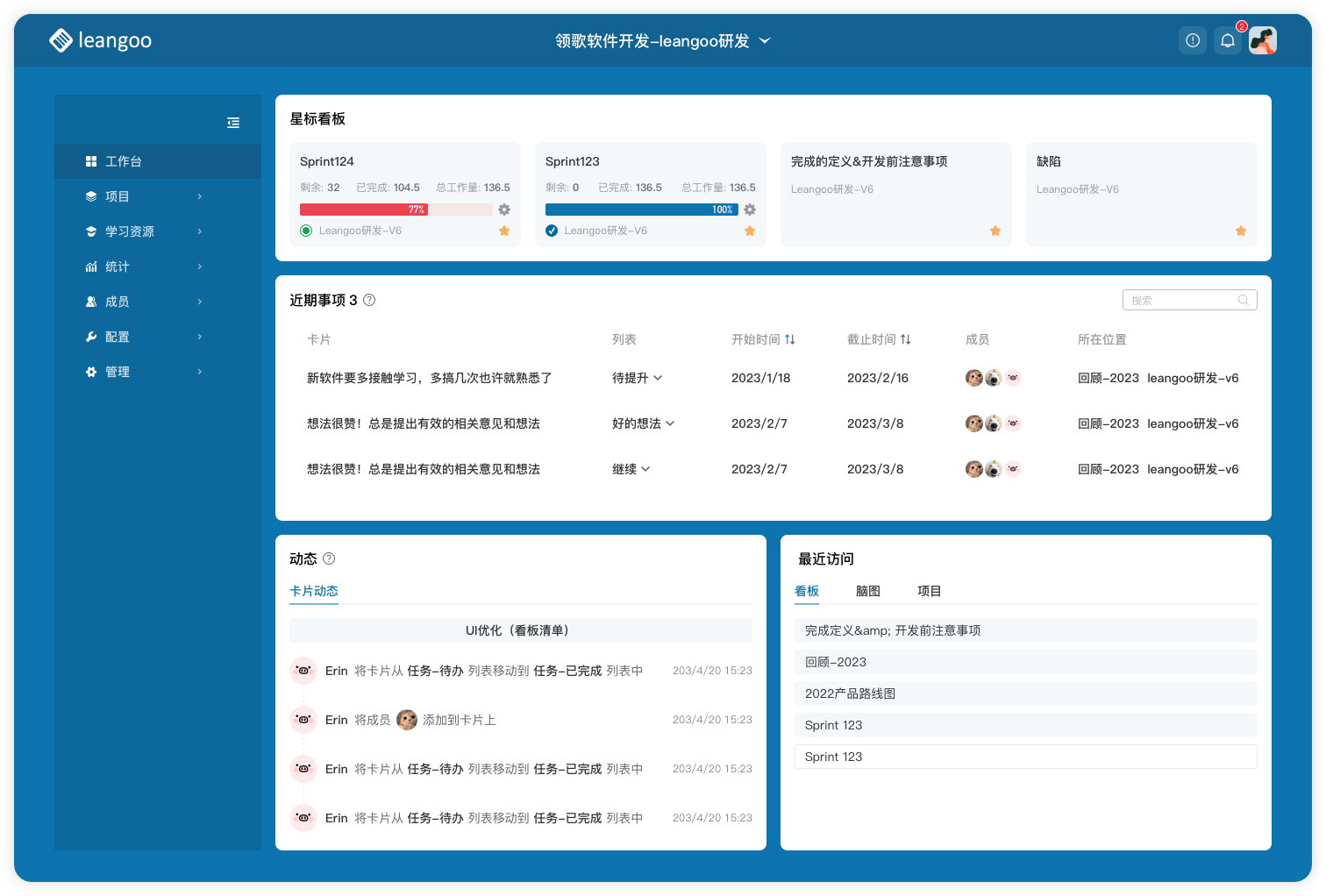Open the notification bell

[1228, 40]
